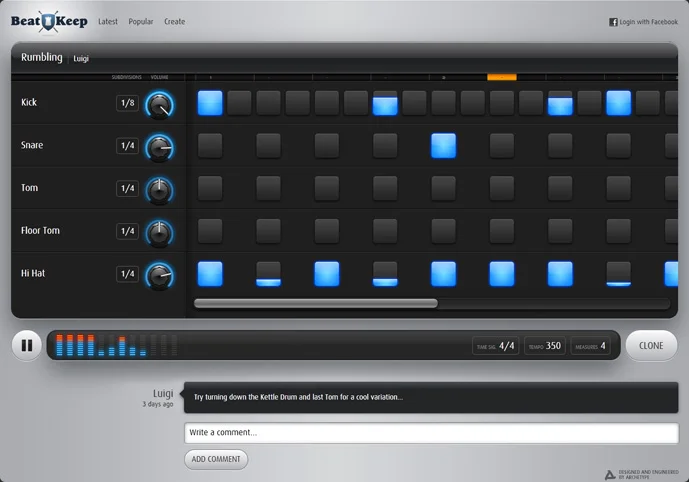Toggle the second Hi Hat pad with low velocity
Screen dimensions: 689x482
[x=268, y=274]
